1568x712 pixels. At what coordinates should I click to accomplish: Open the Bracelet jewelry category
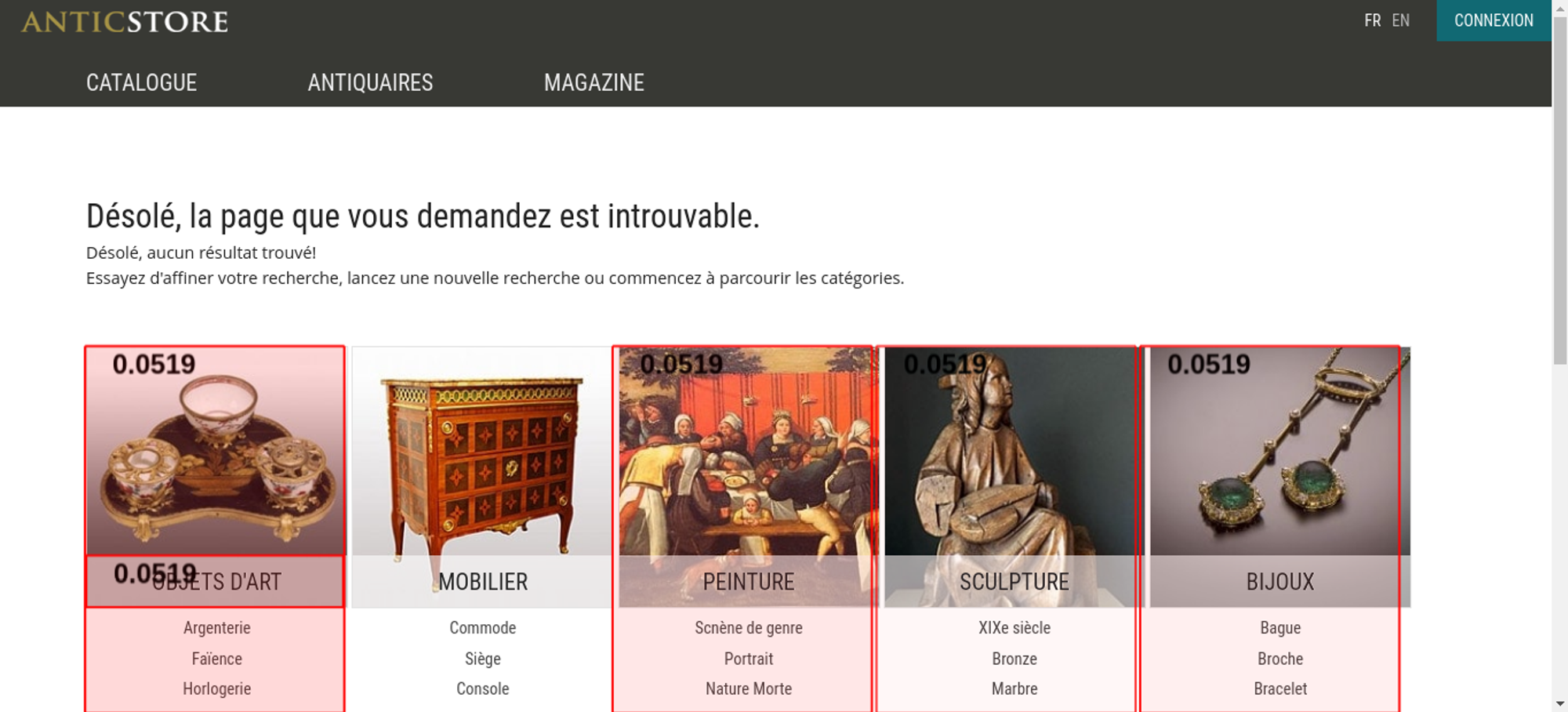(1280, 689)
